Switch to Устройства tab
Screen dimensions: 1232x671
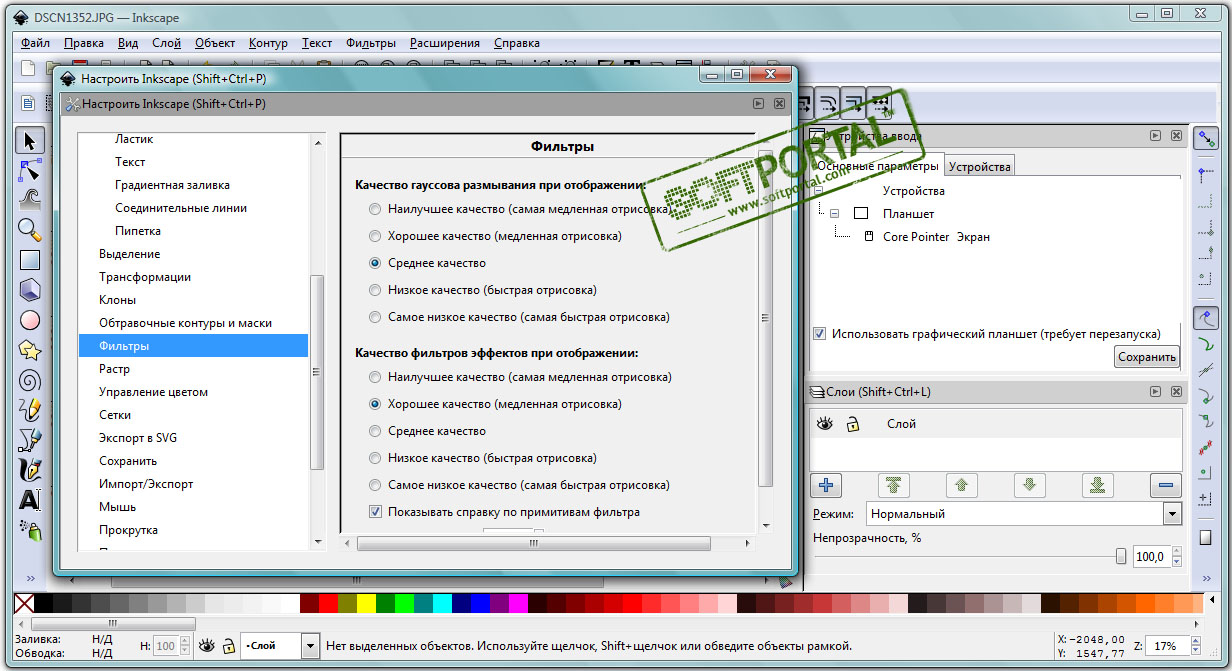(979, 167)
